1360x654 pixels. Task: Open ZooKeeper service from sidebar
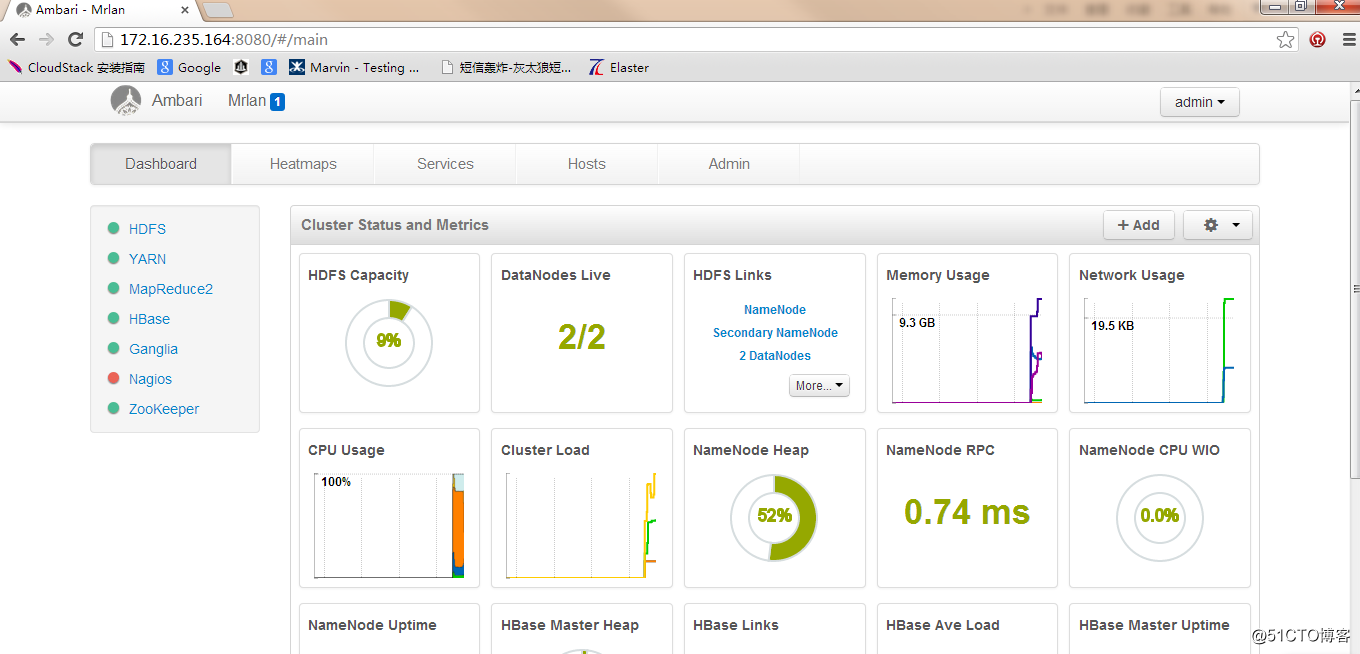pos(164,409)
